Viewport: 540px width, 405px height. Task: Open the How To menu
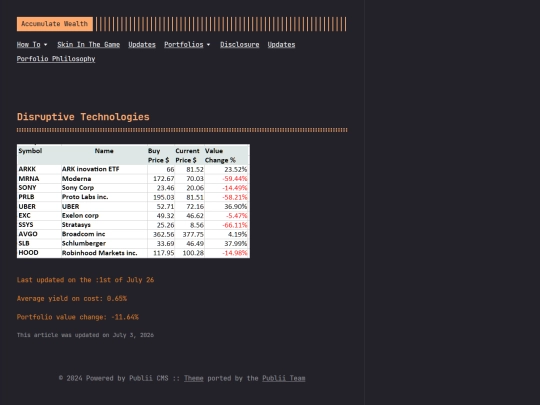[29, 45]
